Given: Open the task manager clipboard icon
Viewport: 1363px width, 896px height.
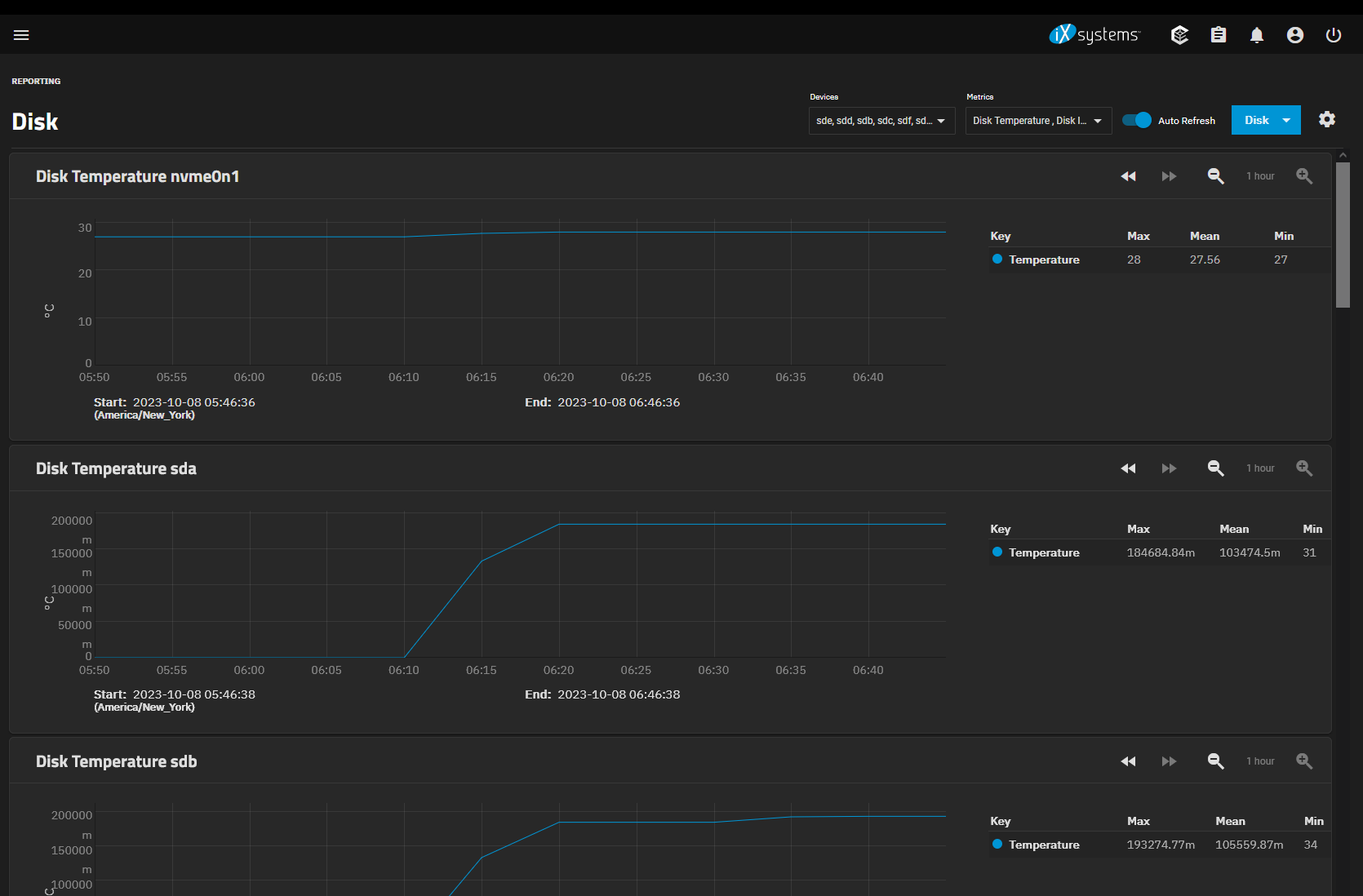Looking at the screenshot, I should 1219,35.
